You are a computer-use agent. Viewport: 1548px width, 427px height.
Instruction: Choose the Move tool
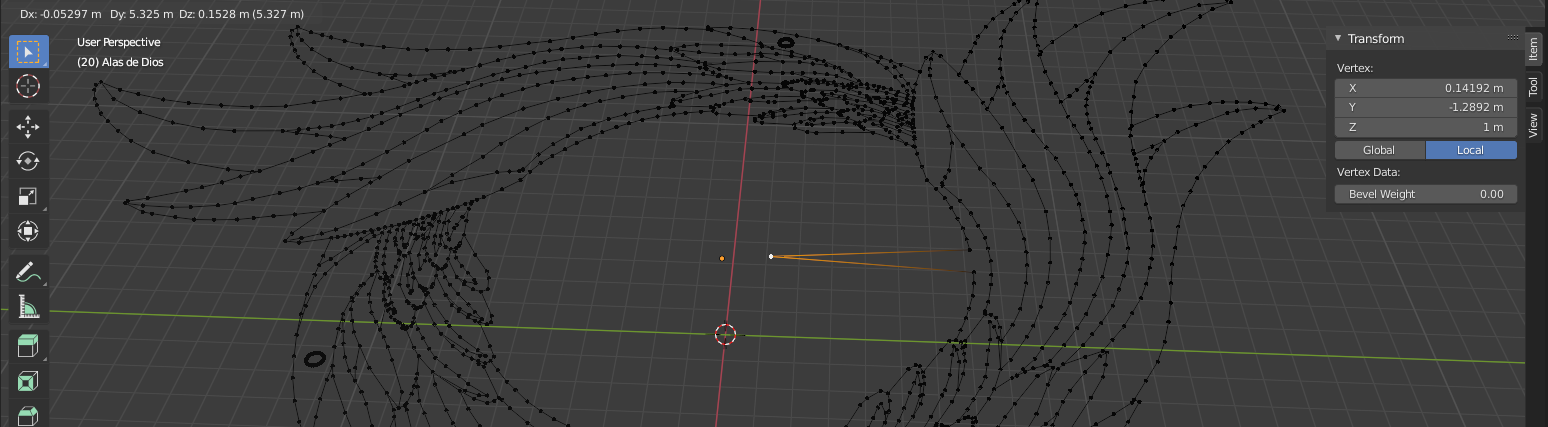tap(28, 126)
